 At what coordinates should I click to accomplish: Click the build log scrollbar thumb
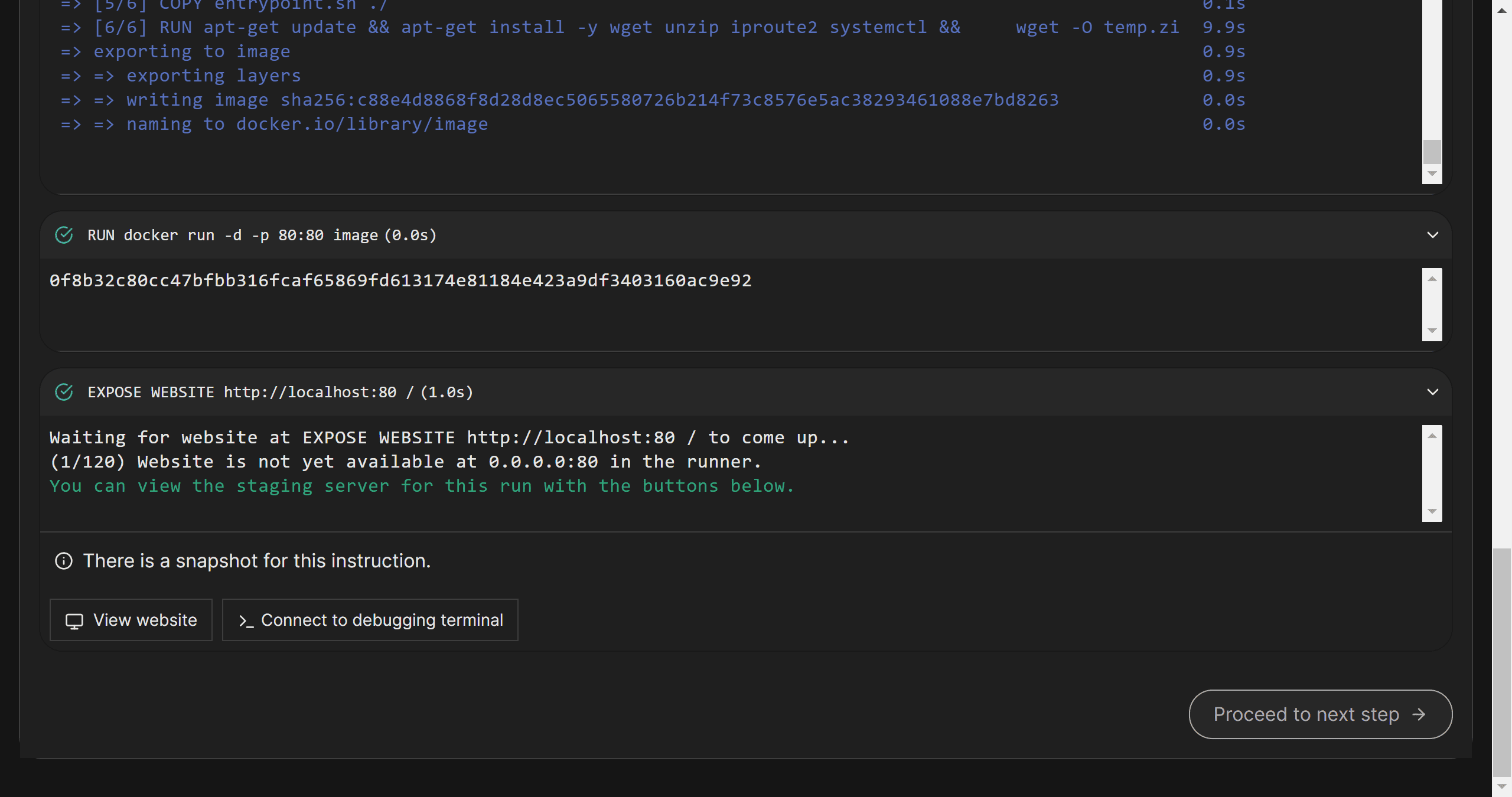[x=1432, y=152]
